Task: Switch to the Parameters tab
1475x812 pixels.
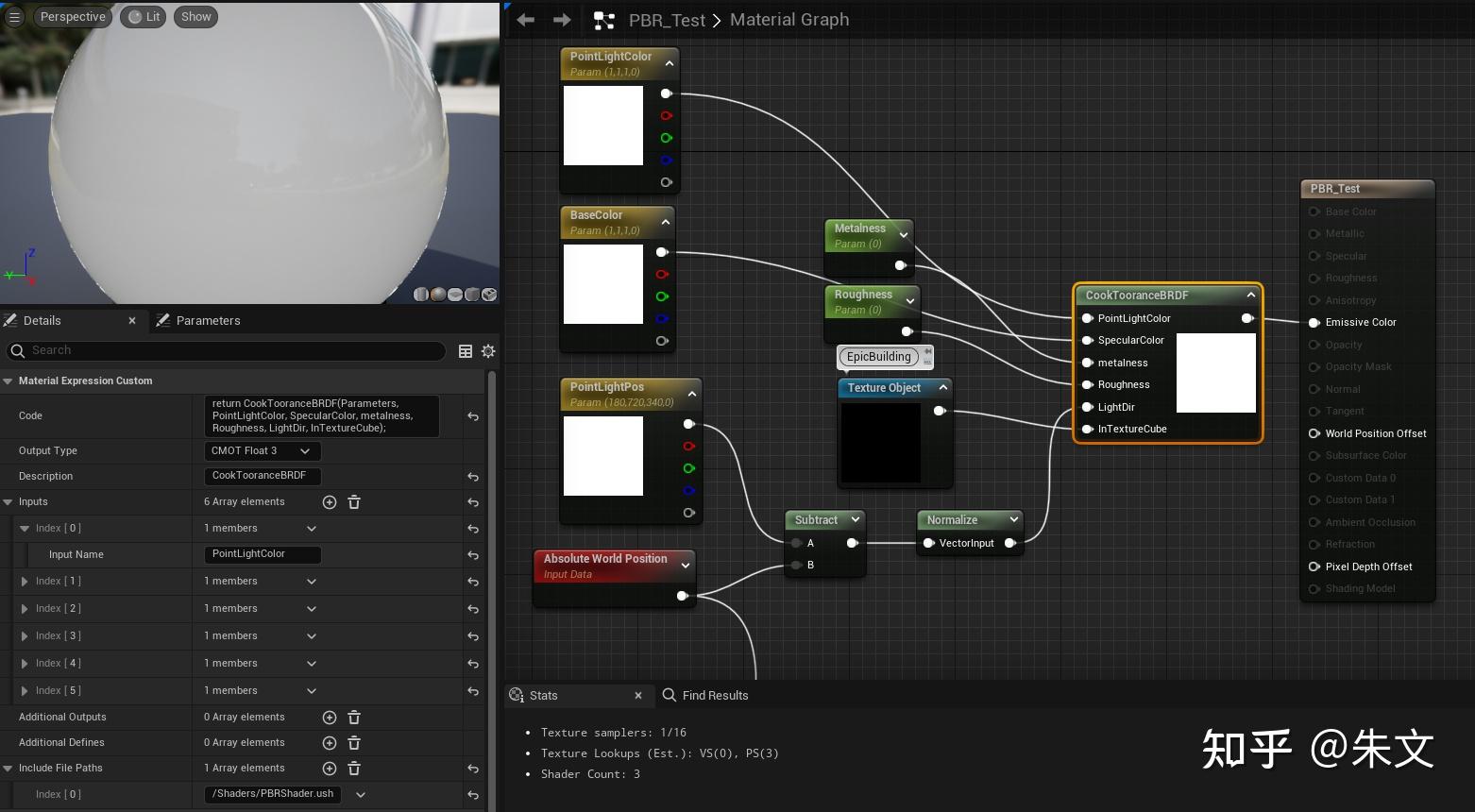Action: 208,321
